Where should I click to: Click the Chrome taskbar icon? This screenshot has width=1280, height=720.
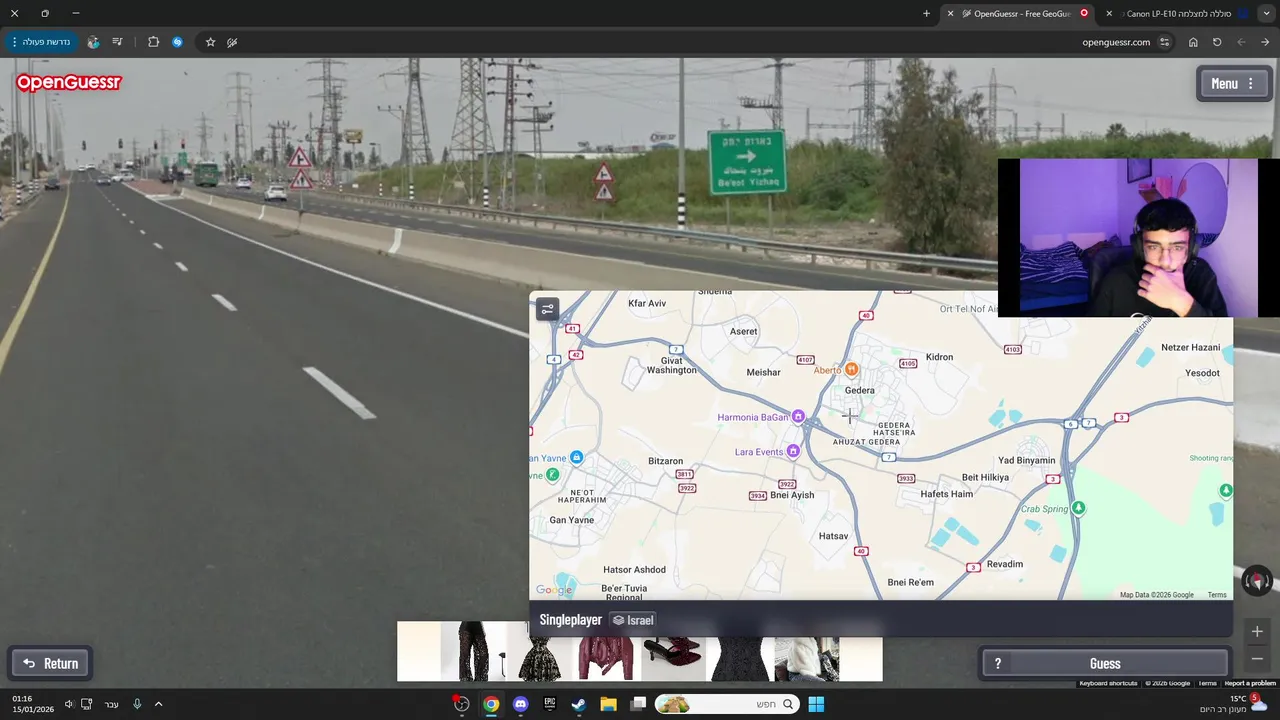(491, 704)
